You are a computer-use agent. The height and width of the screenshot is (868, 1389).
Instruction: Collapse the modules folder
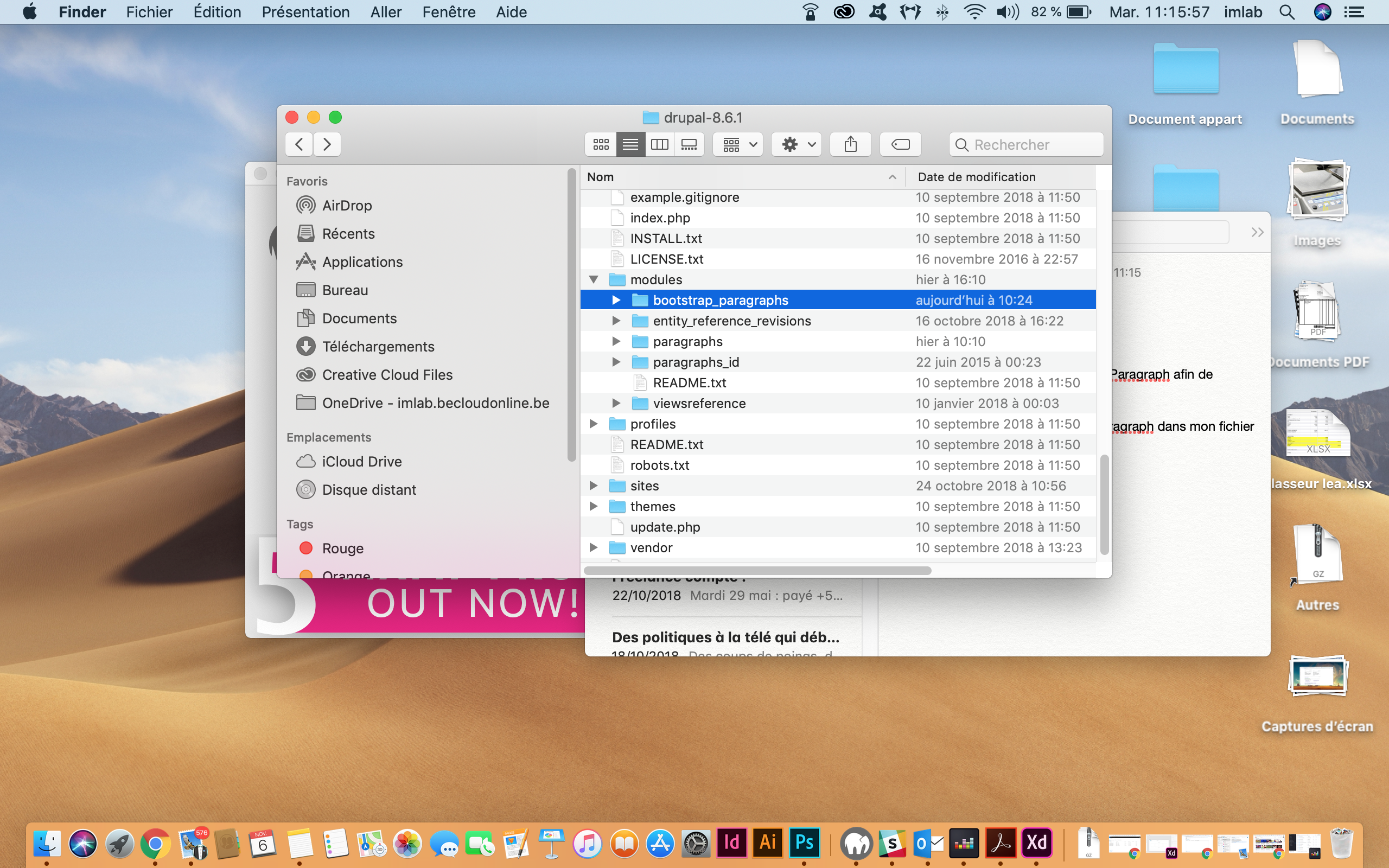coord(594,279)
